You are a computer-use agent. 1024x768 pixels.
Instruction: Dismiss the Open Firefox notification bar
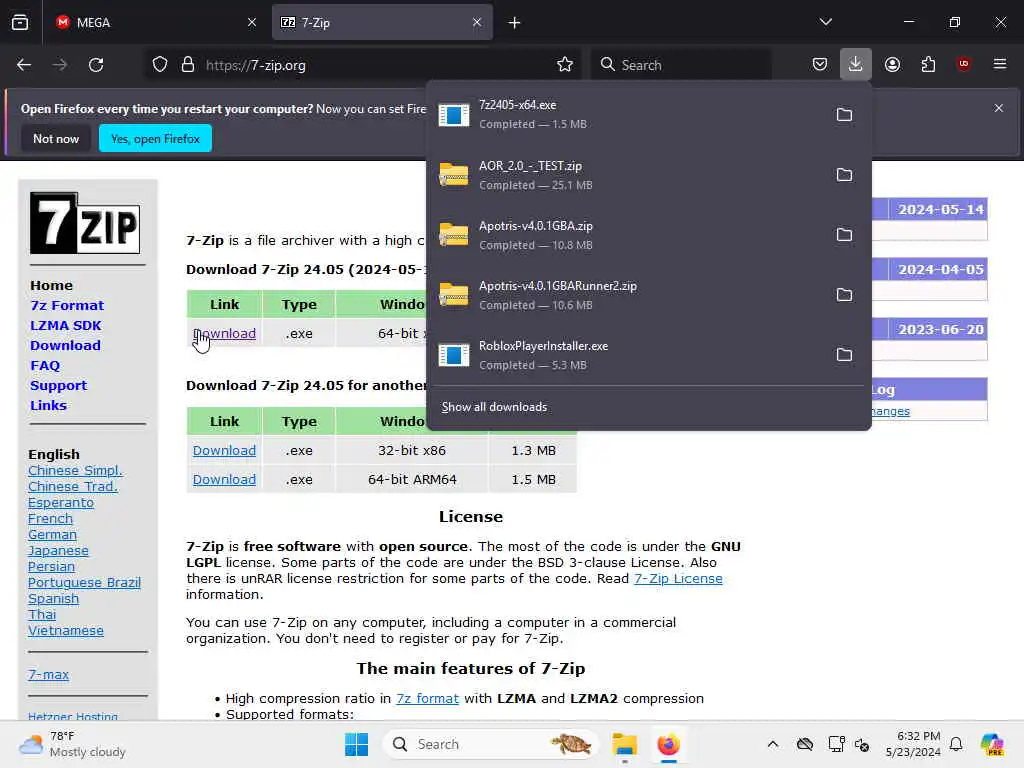999,108
